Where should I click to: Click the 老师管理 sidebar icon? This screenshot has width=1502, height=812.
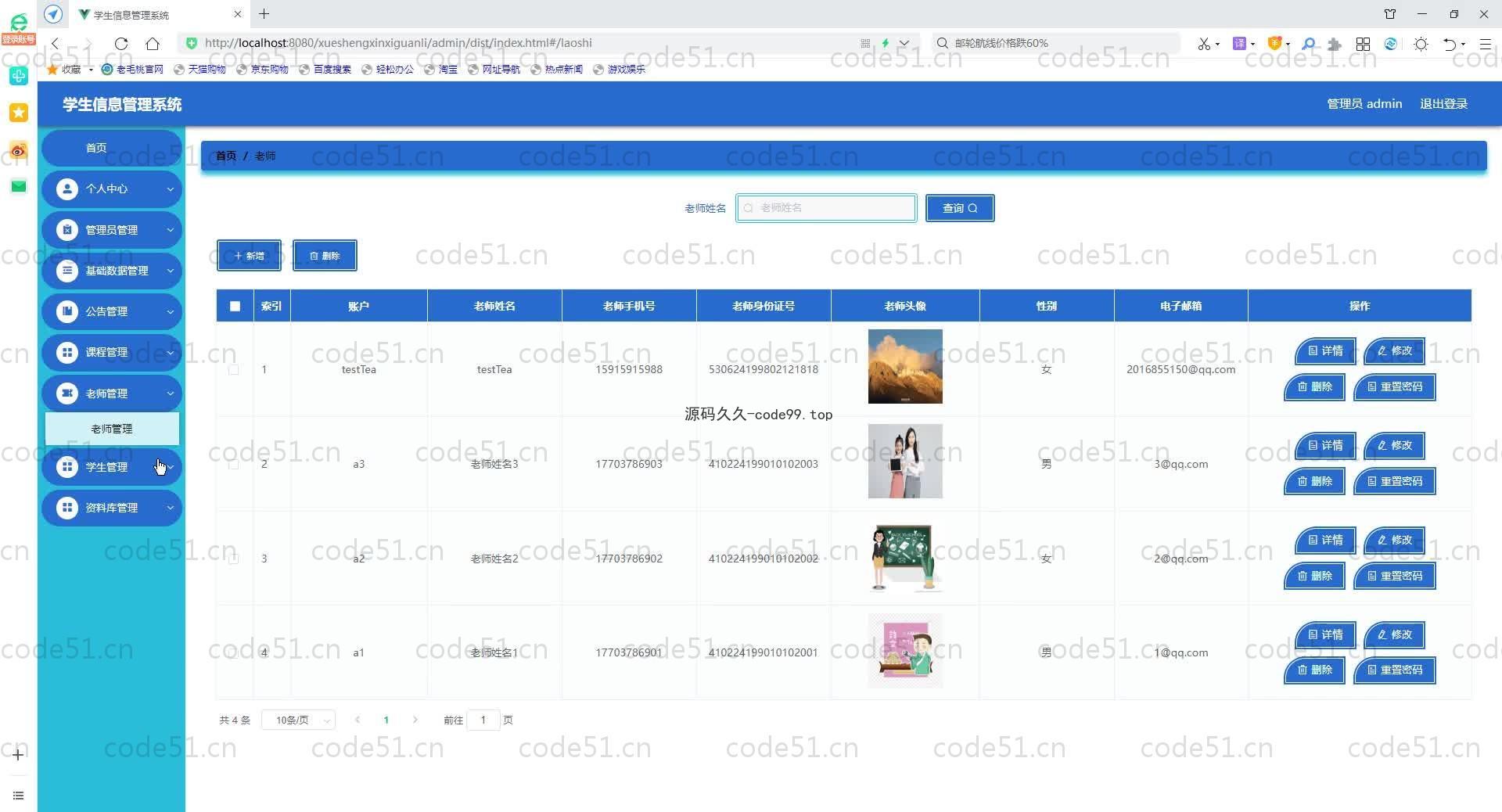(67, 393)
